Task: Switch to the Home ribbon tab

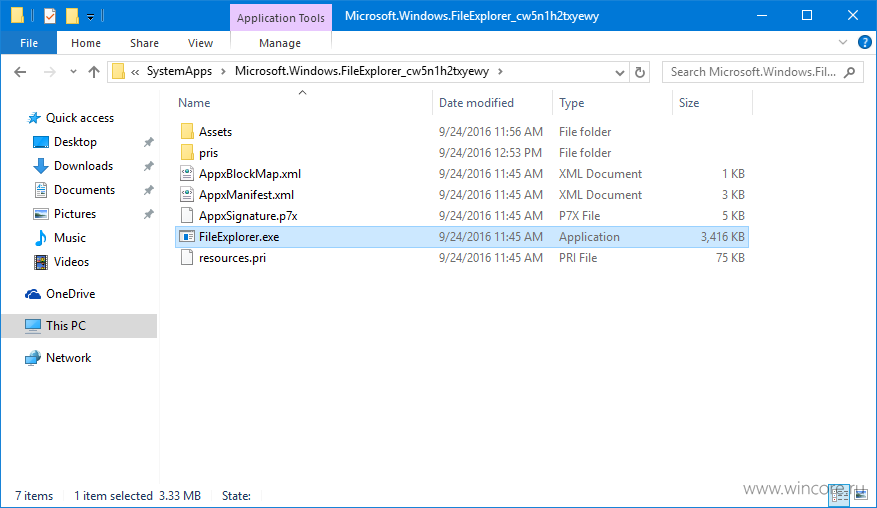Action: point(86,43)
